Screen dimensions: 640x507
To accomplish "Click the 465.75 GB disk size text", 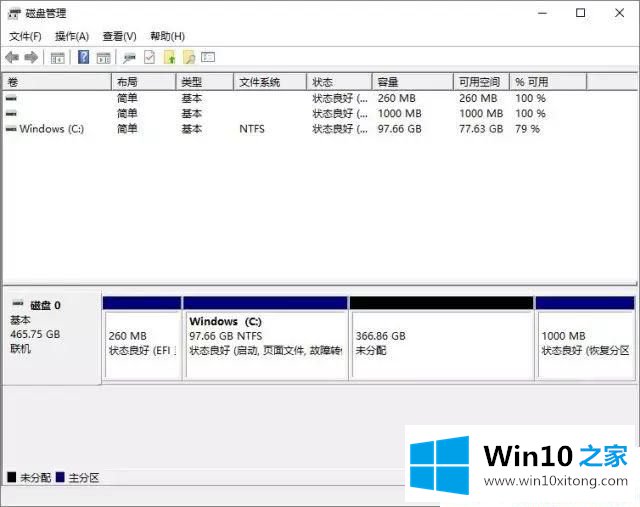I will [x=35, y=334].
